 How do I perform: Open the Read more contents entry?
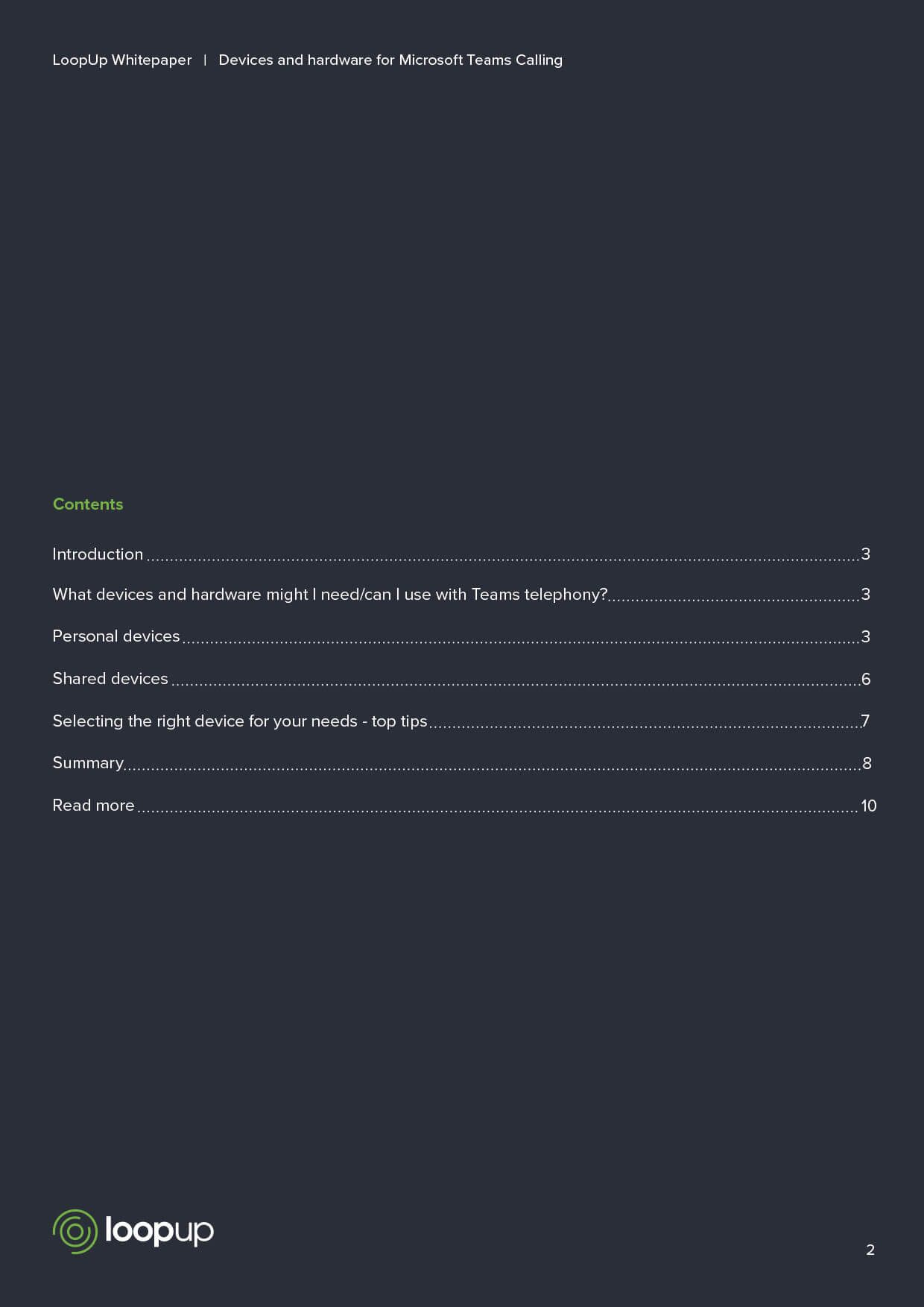point(93,806)
